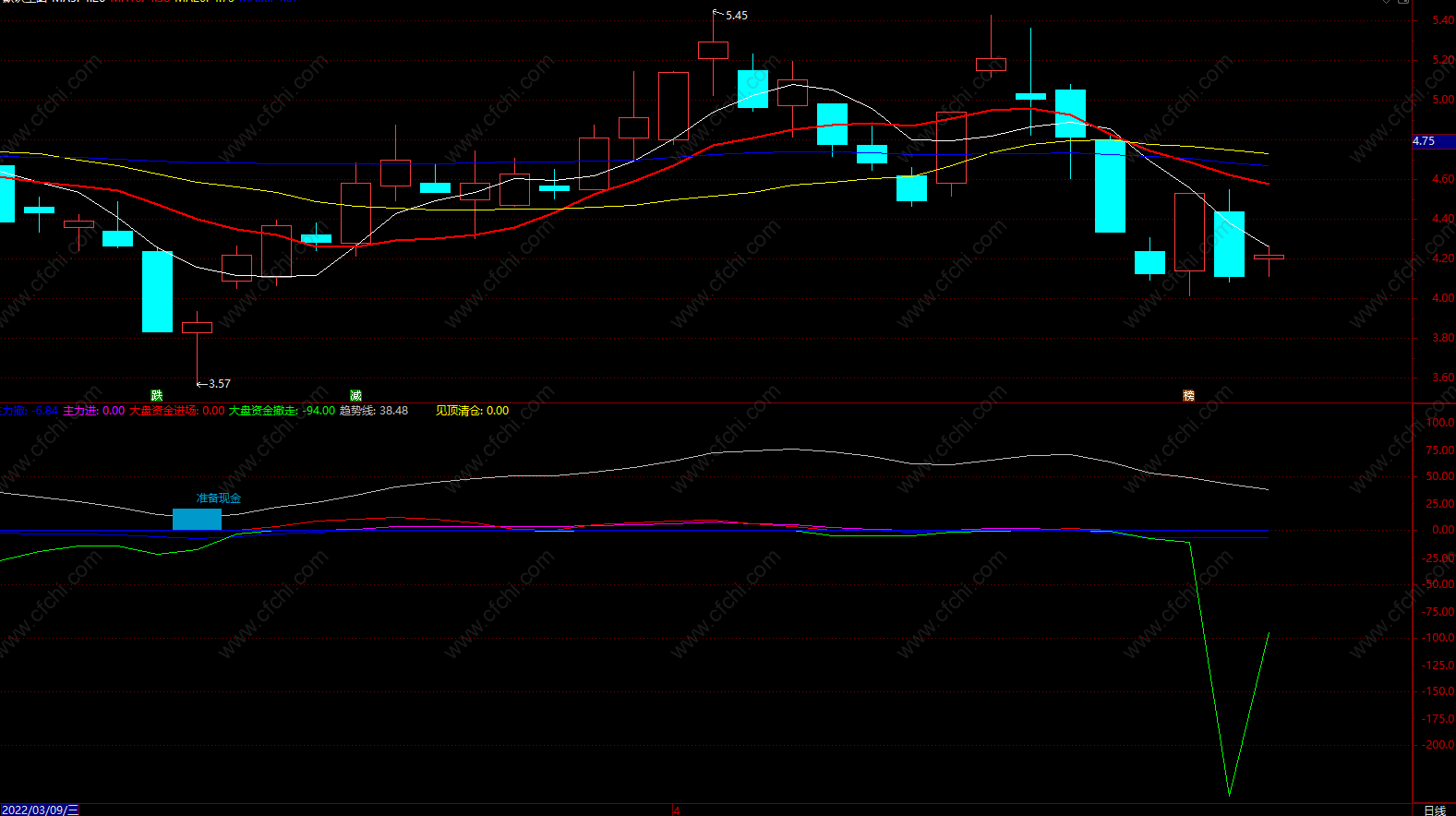Click the 5.00 price axis label

coord(1443,100)
